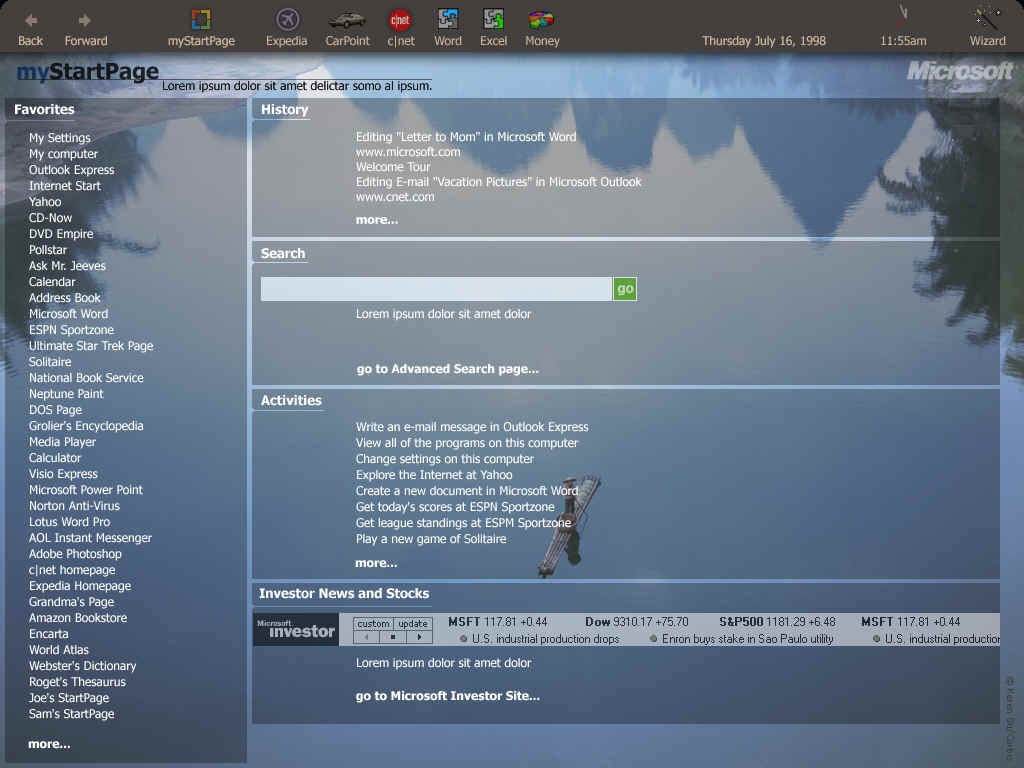This screenshot has height=768, width=1024.
Task: Launch Expedia from the toolbar
Action: pos(287,20)
